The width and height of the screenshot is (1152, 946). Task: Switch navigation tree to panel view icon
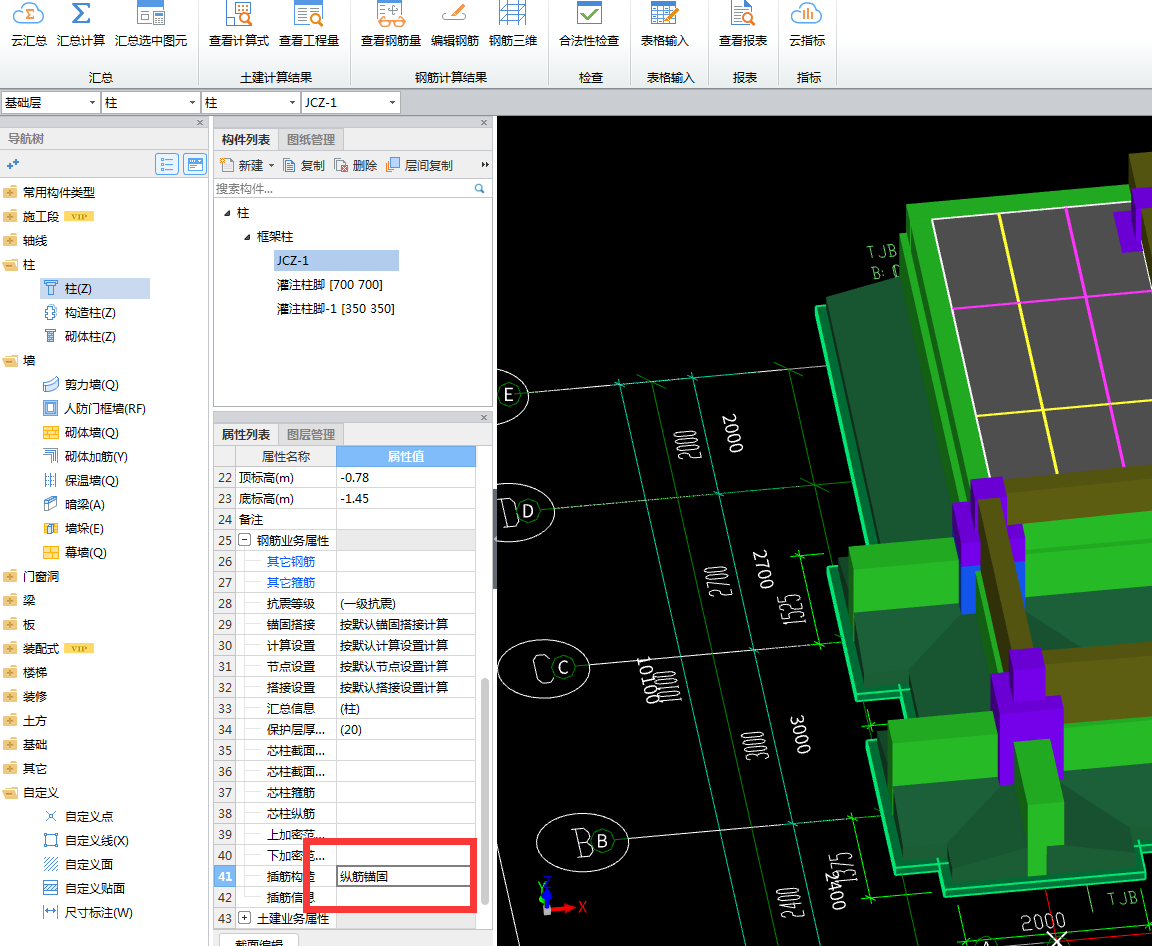click(x=195, y=164)
